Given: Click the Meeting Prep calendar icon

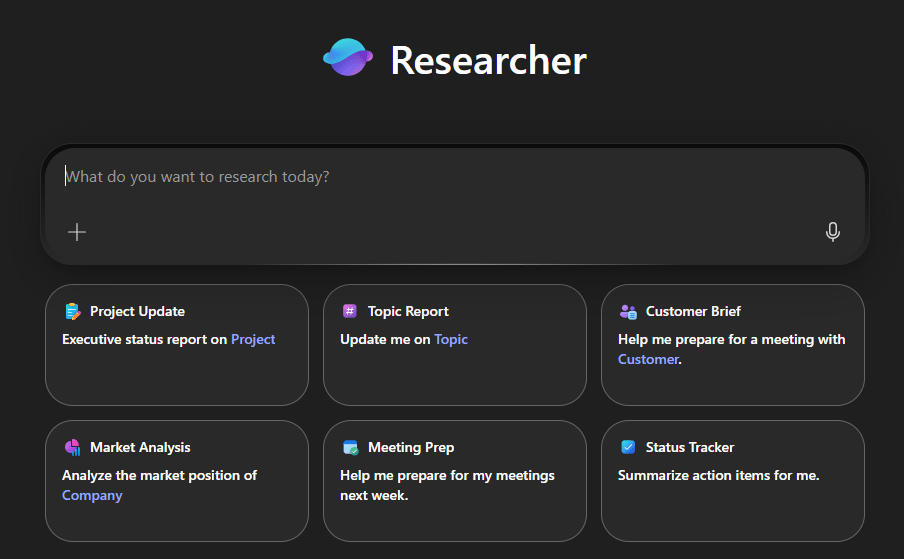Looking at the screenshot, I should [x=350, y=447].
